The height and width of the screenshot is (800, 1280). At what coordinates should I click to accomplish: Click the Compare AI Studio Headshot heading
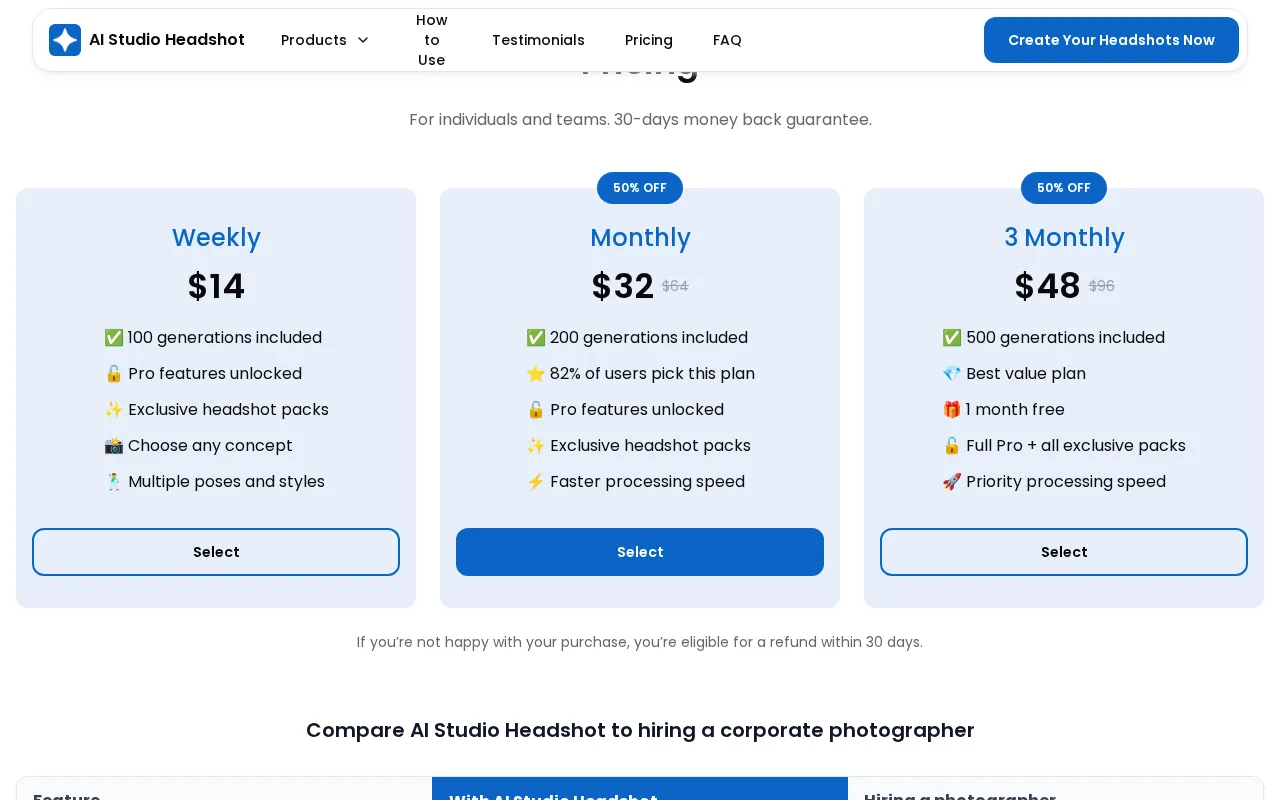coord(640,730)
